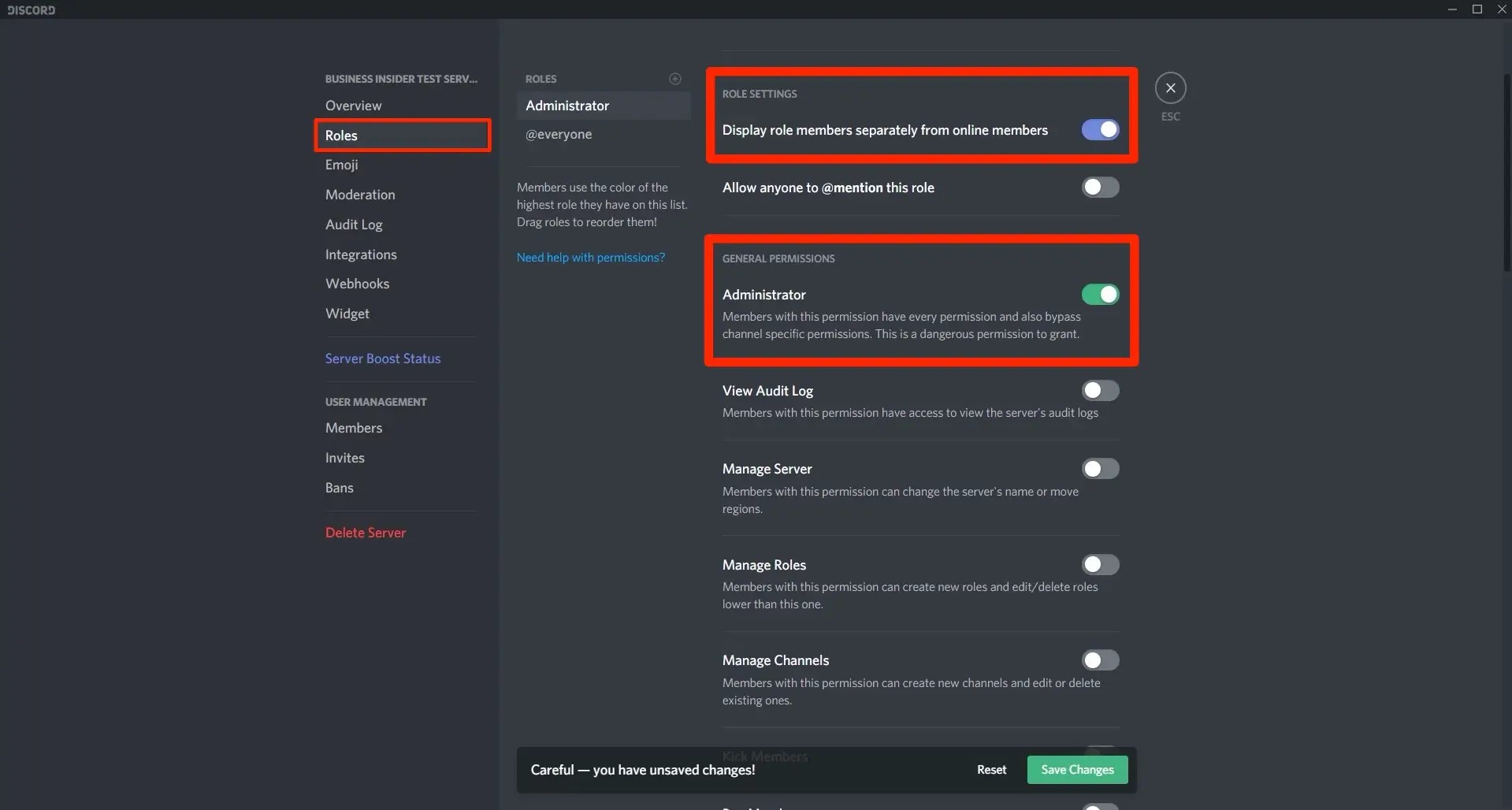
Task: Create a new role with the plus icon
Action: [x=675, y=79]
